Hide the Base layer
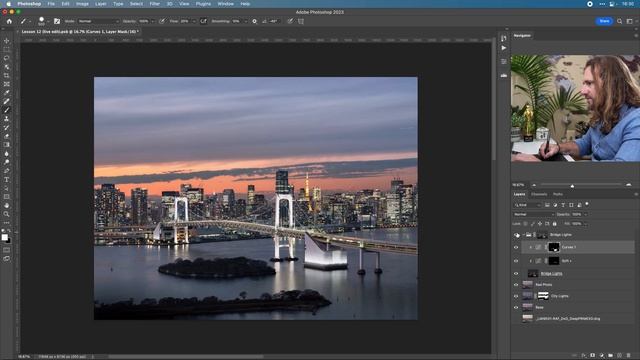This screenshot has width=640, height=360. pos(516,308)
